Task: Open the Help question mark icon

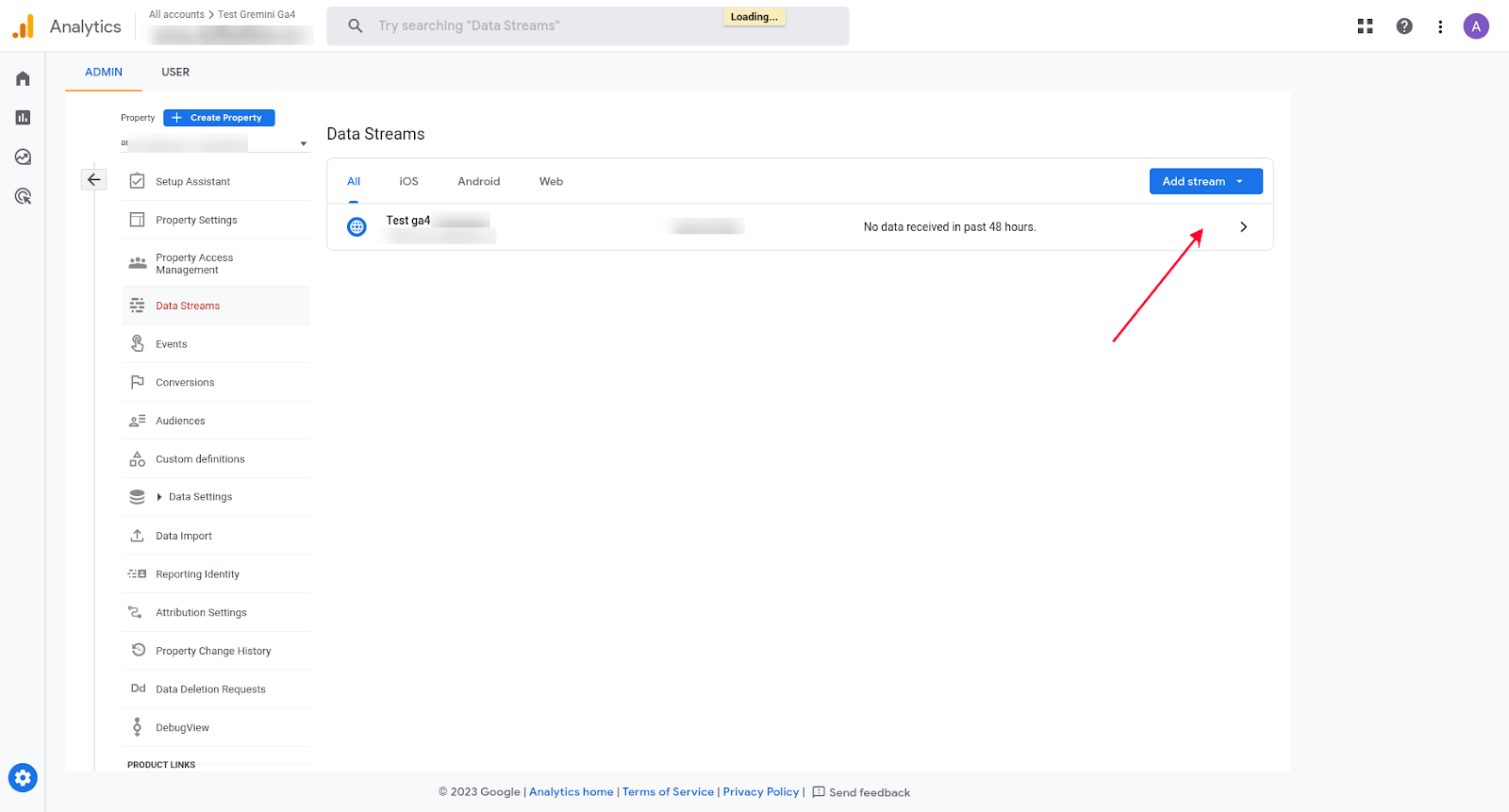Action: (x=1404, y=26)
